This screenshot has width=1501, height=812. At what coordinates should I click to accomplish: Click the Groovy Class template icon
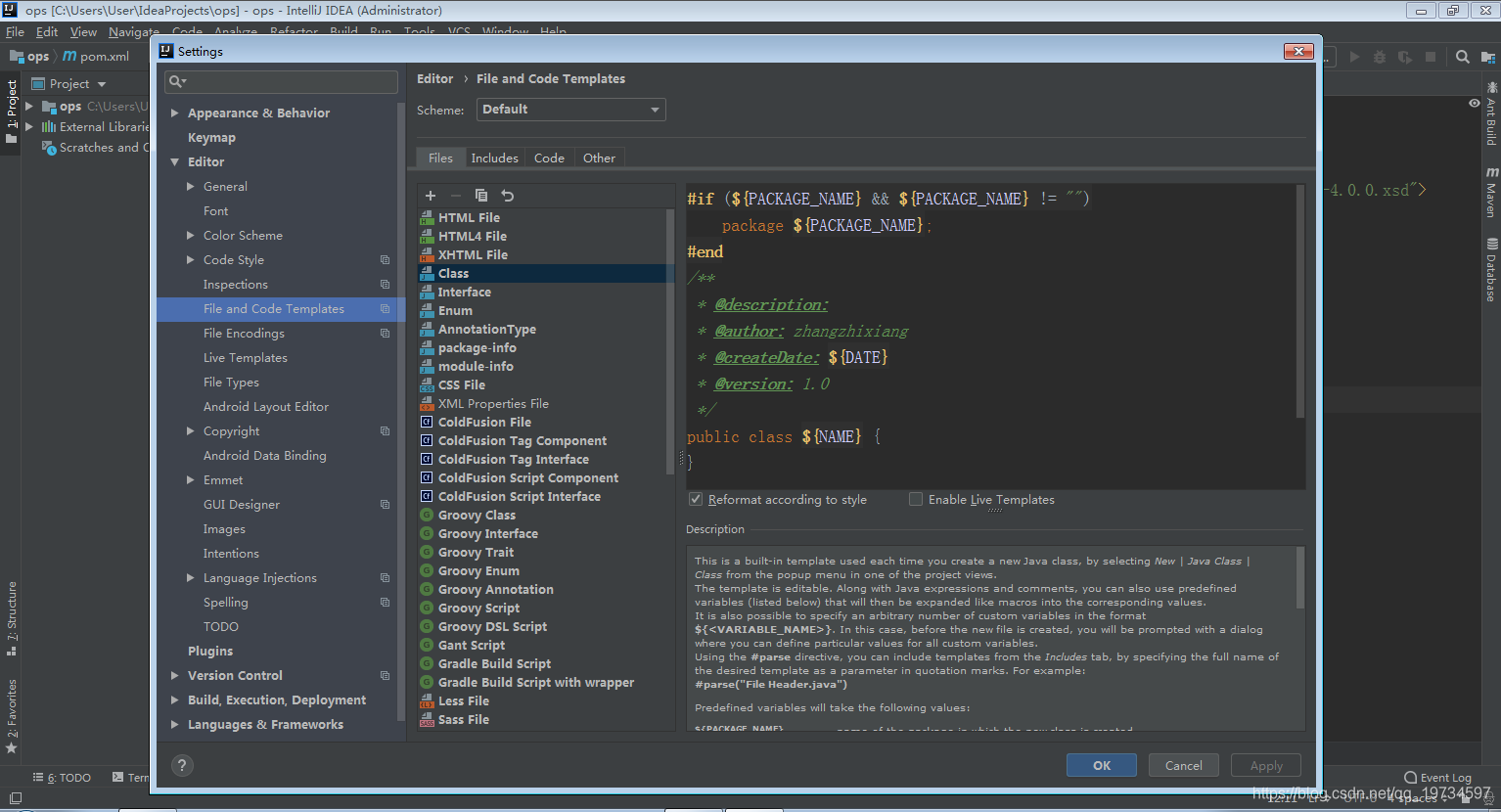point(427,515)
